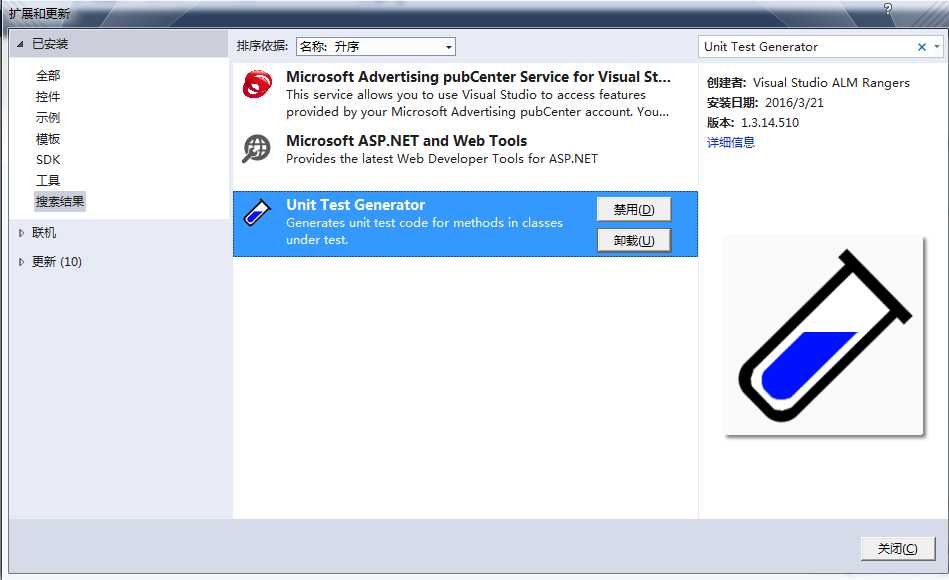Close the dialog with 关闭(C) button
Viewport: 949px width, 580px height.
tap(898, 549)
